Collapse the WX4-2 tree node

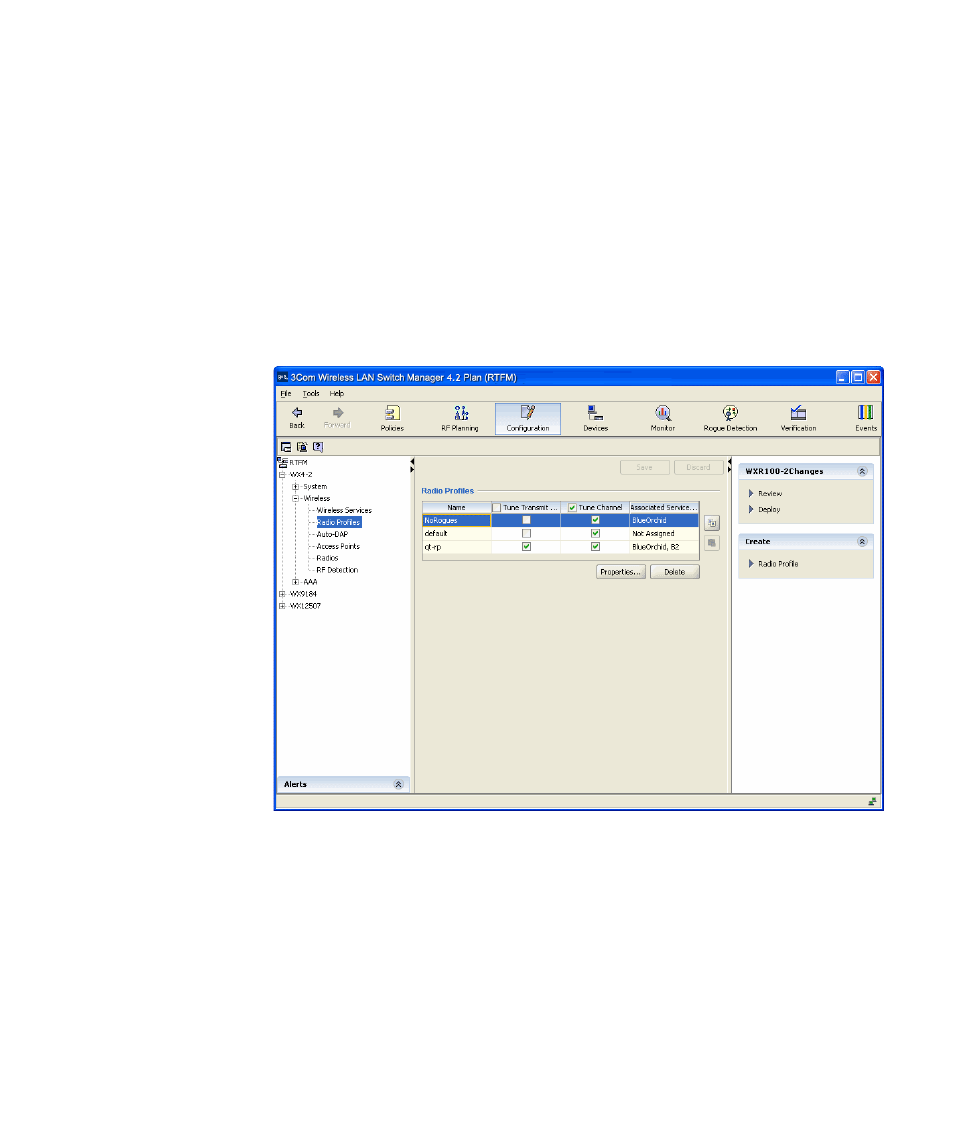pyautogui.click(x=282, y=475)
